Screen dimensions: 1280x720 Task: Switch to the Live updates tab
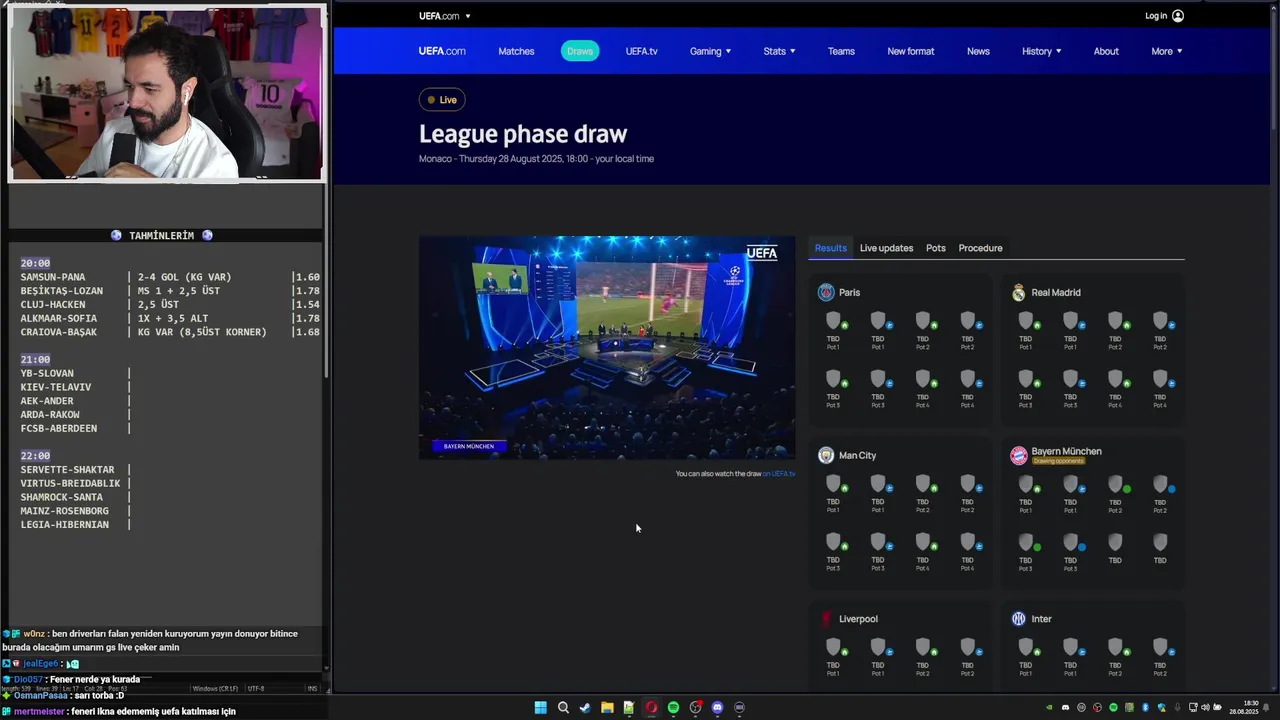click(886, 248)
